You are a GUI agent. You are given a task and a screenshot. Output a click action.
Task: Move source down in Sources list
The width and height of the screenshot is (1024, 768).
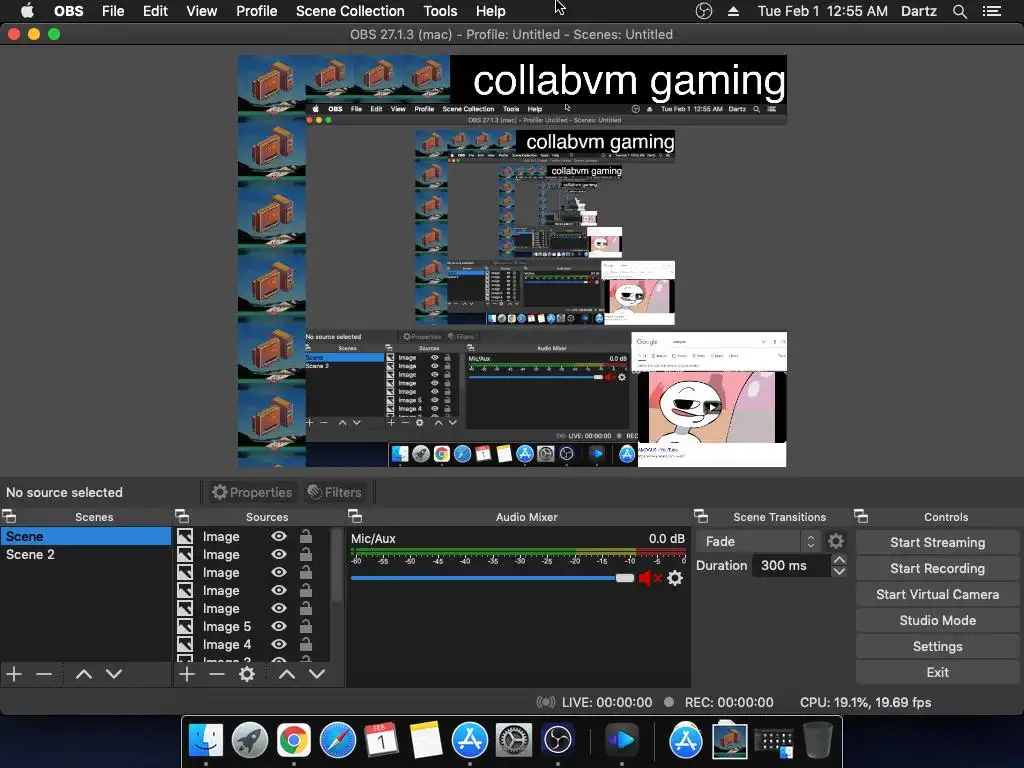317,674
